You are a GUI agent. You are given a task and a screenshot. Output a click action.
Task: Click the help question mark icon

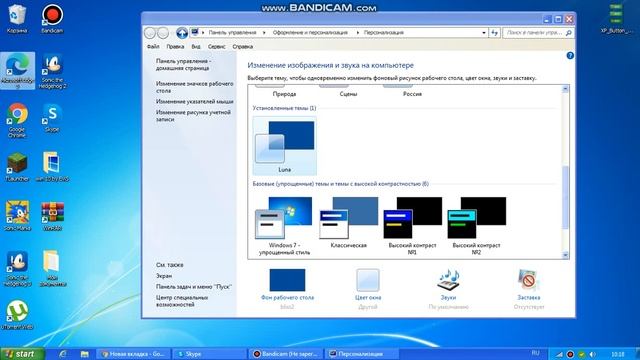(570, 56)
